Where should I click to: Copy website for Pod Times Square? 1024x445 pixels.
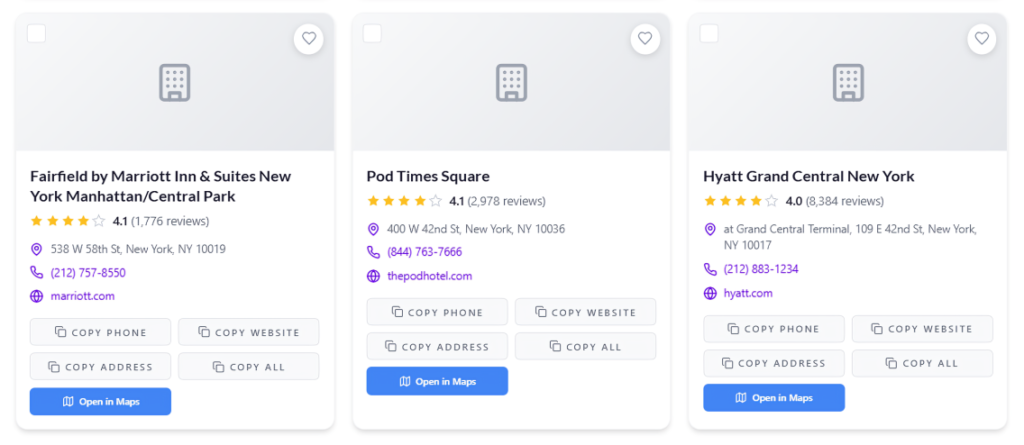pyautogui.click(x=586, y=312)
